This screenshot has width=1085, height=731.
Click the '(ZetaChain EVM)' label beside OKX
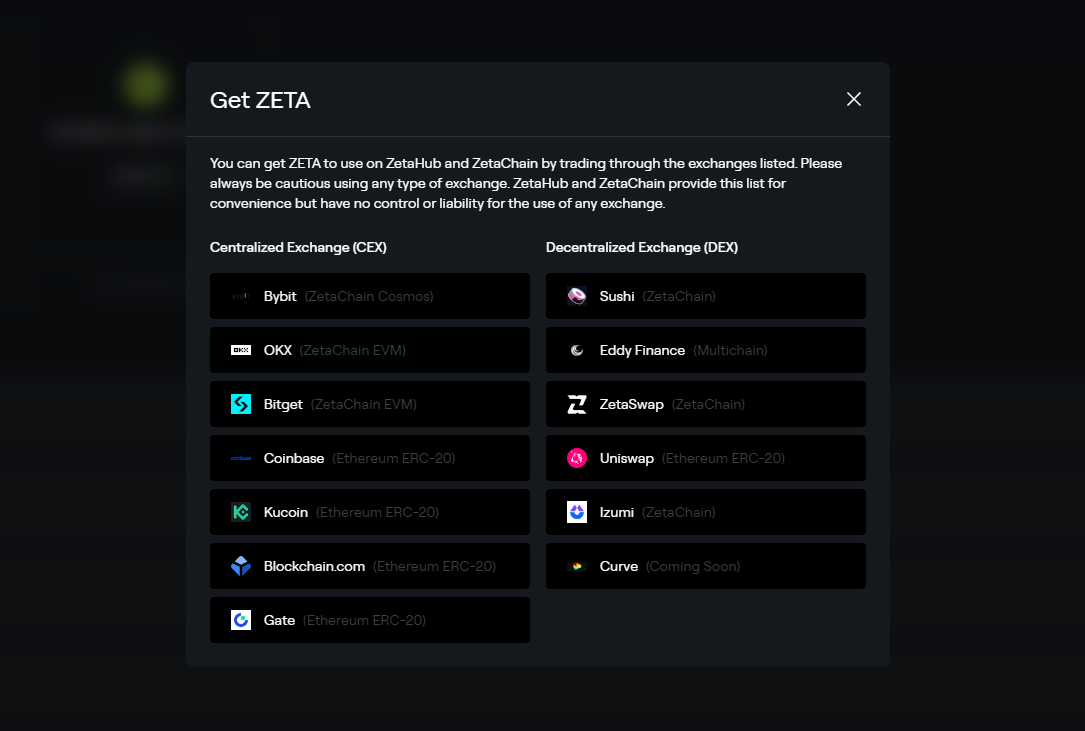click(353, 350)
